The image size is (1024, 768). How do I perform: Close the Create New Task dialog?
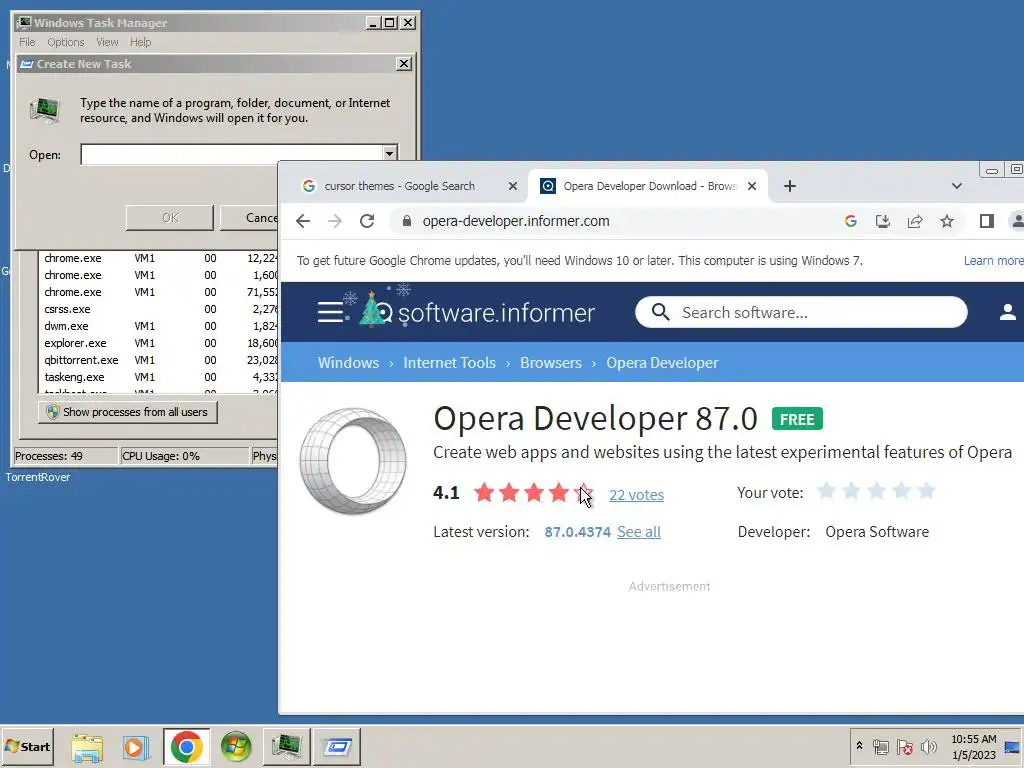[404, 63]
